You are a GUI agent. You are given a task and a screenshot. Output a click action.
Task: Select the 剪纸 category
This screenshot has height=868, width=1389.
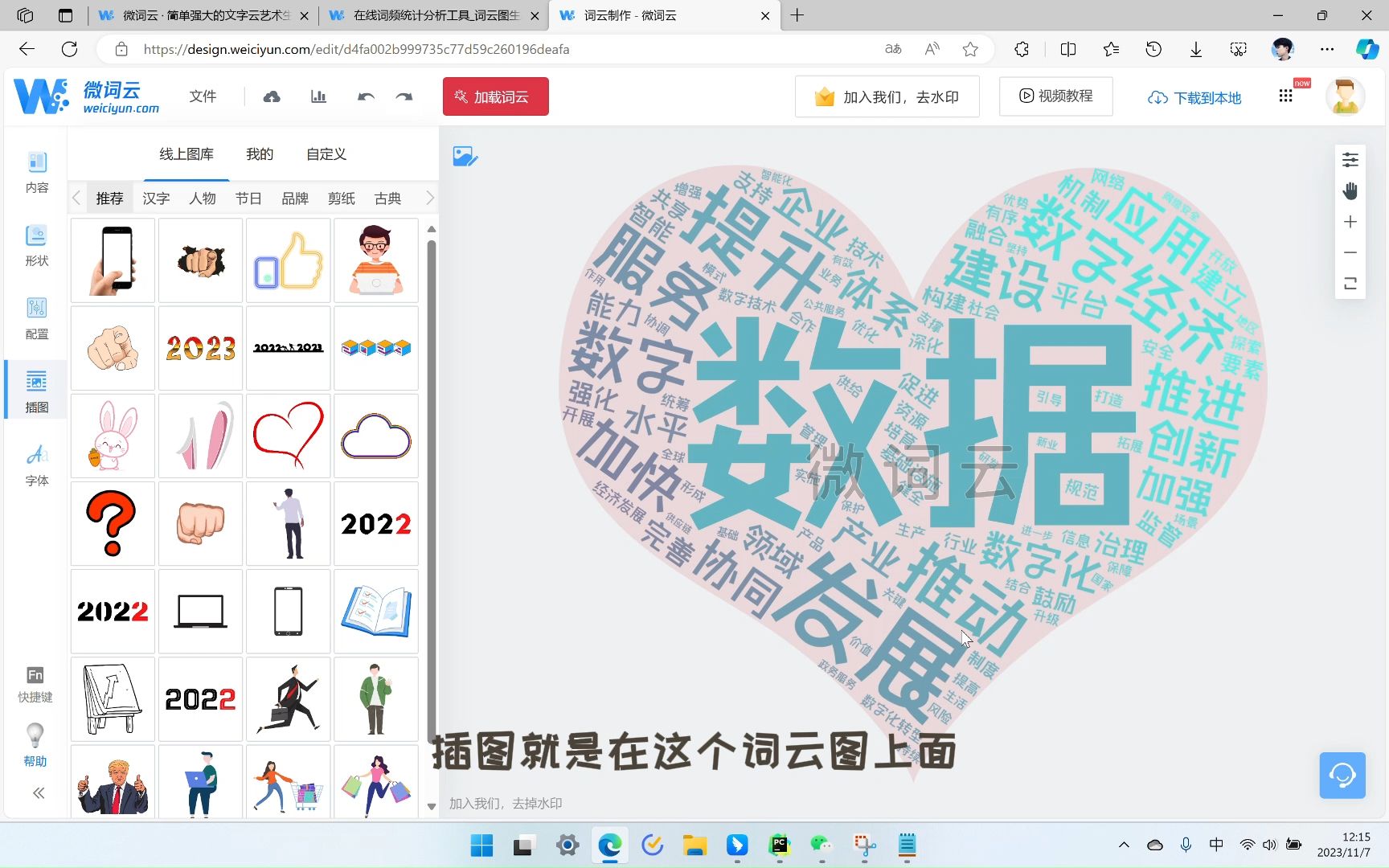point(342,199)
